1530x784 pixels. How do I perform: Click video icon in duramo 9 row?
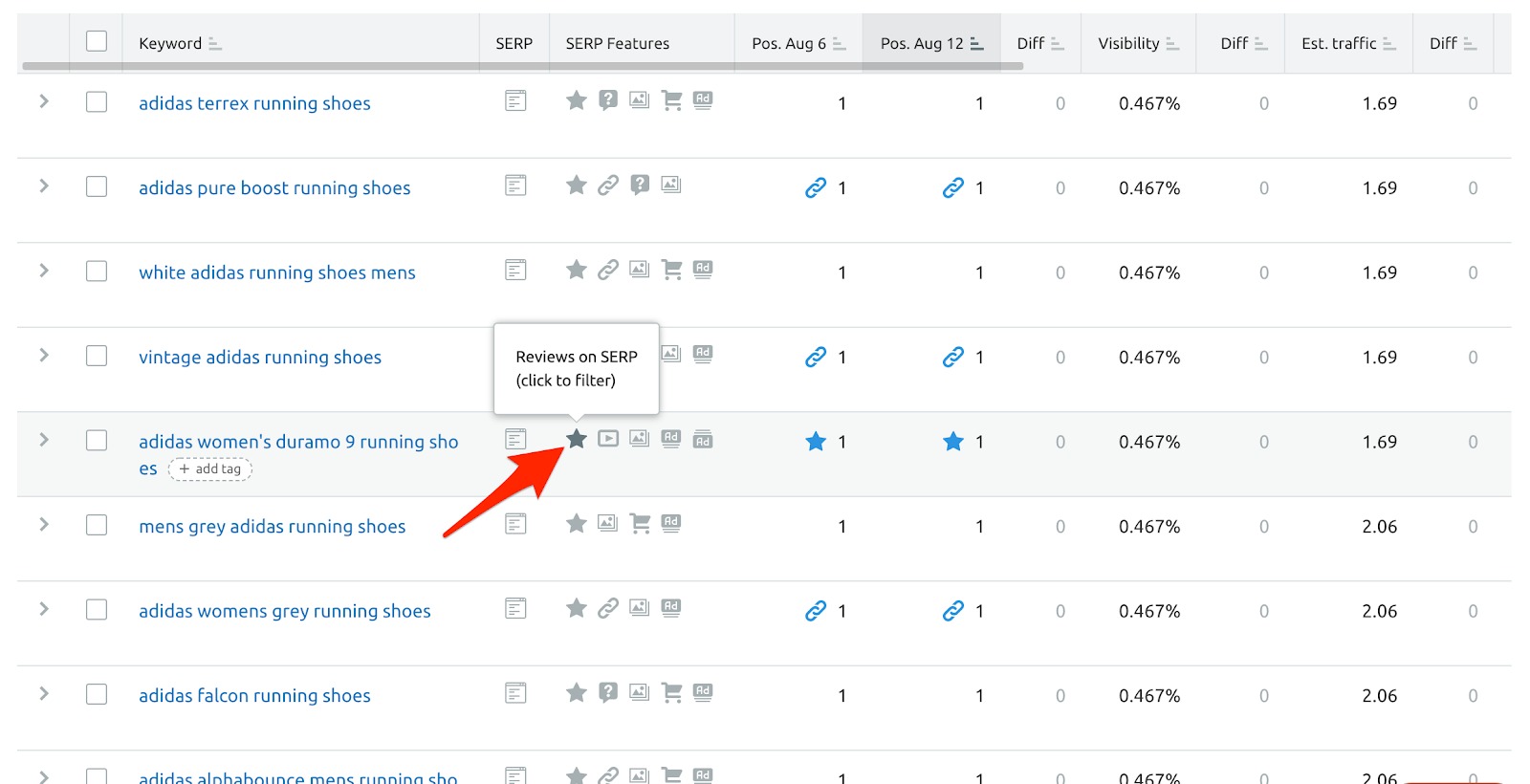[x=608, y=439]
